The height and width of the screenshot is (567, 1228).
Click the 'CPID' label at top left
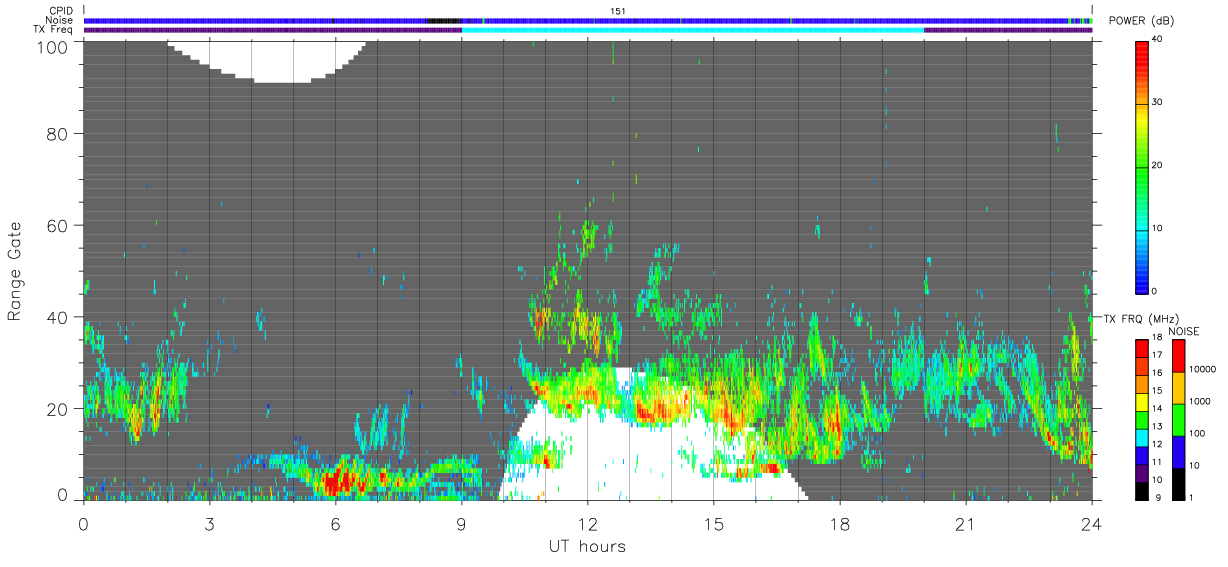[61, 11]
